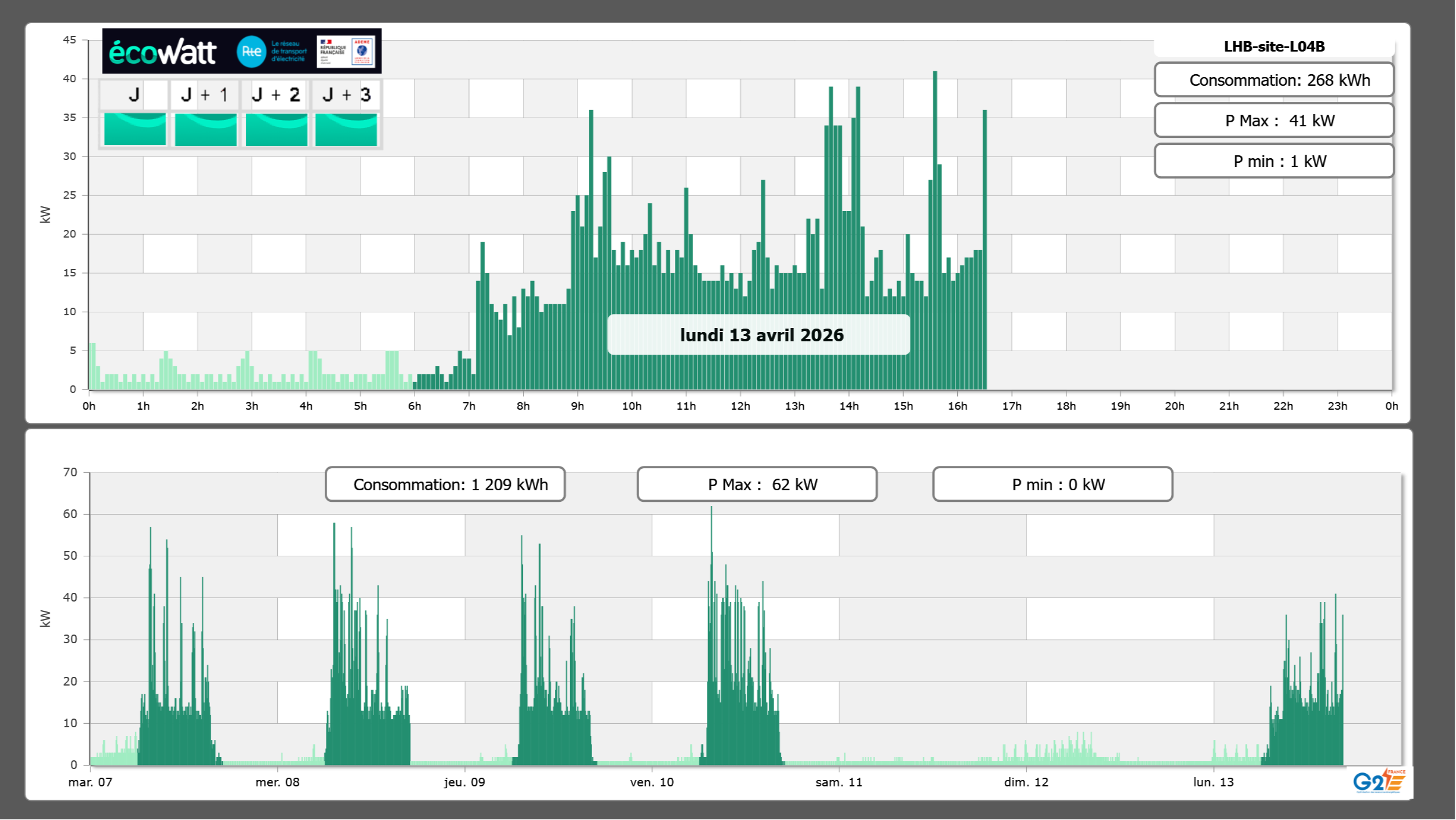This screenshot has width=1456, height=820.
Task: Select the J forecast day label
Action: [x=134, y=94]
